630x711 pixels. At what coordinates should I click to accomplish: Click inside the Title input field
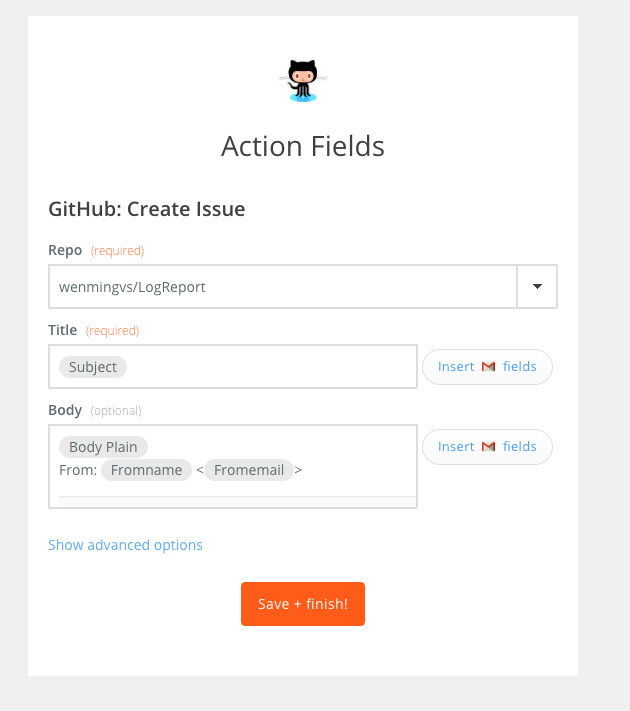pyautogui.click(x=233, y=366)
